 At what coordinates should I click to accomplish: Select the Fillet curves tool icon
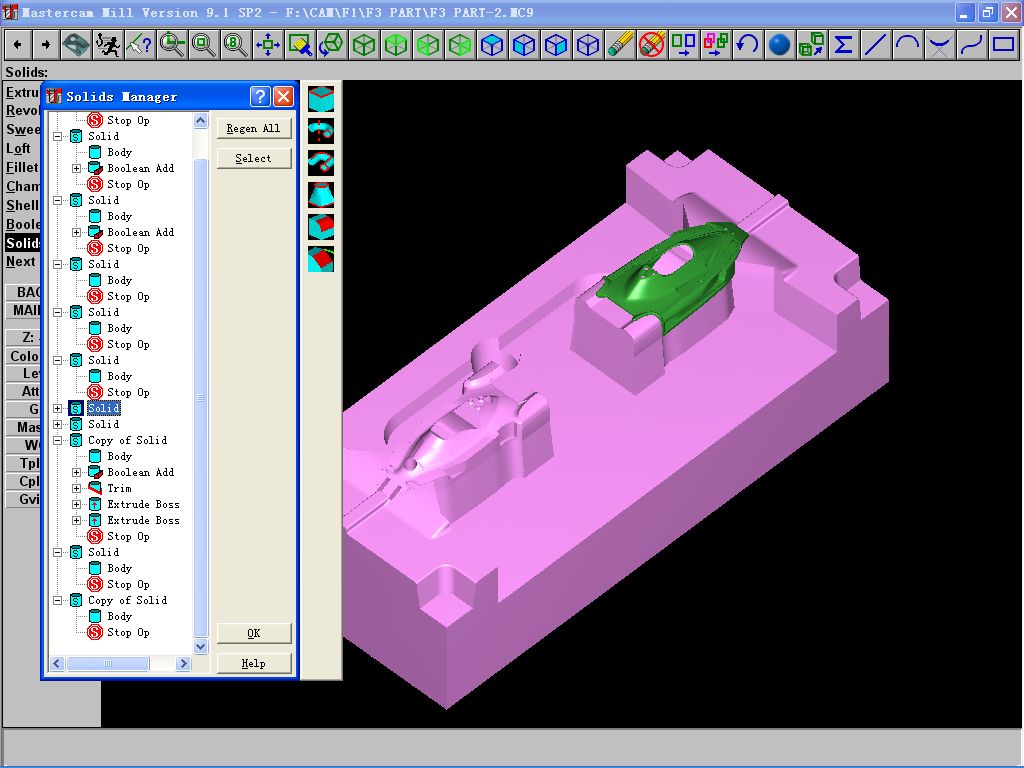pos(940,44)
